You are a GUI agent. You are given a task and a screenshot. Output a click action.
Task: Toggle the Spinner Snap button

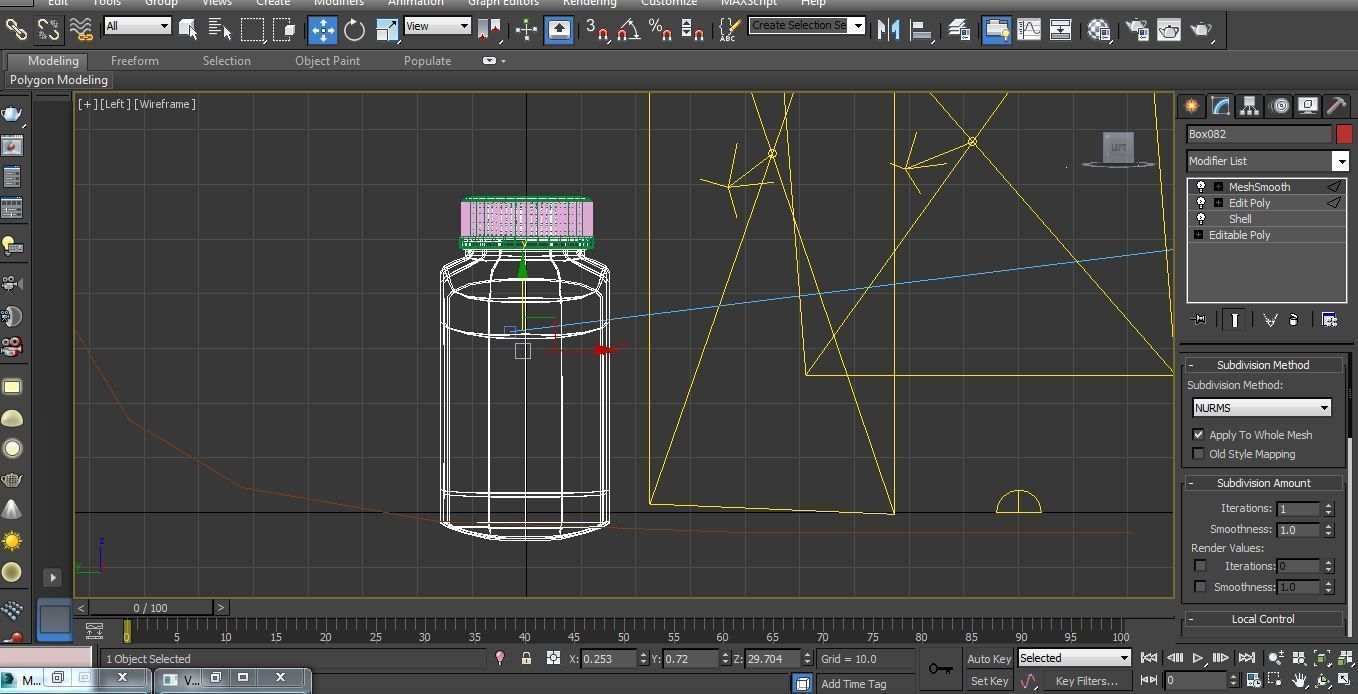(x=692, y=30)
